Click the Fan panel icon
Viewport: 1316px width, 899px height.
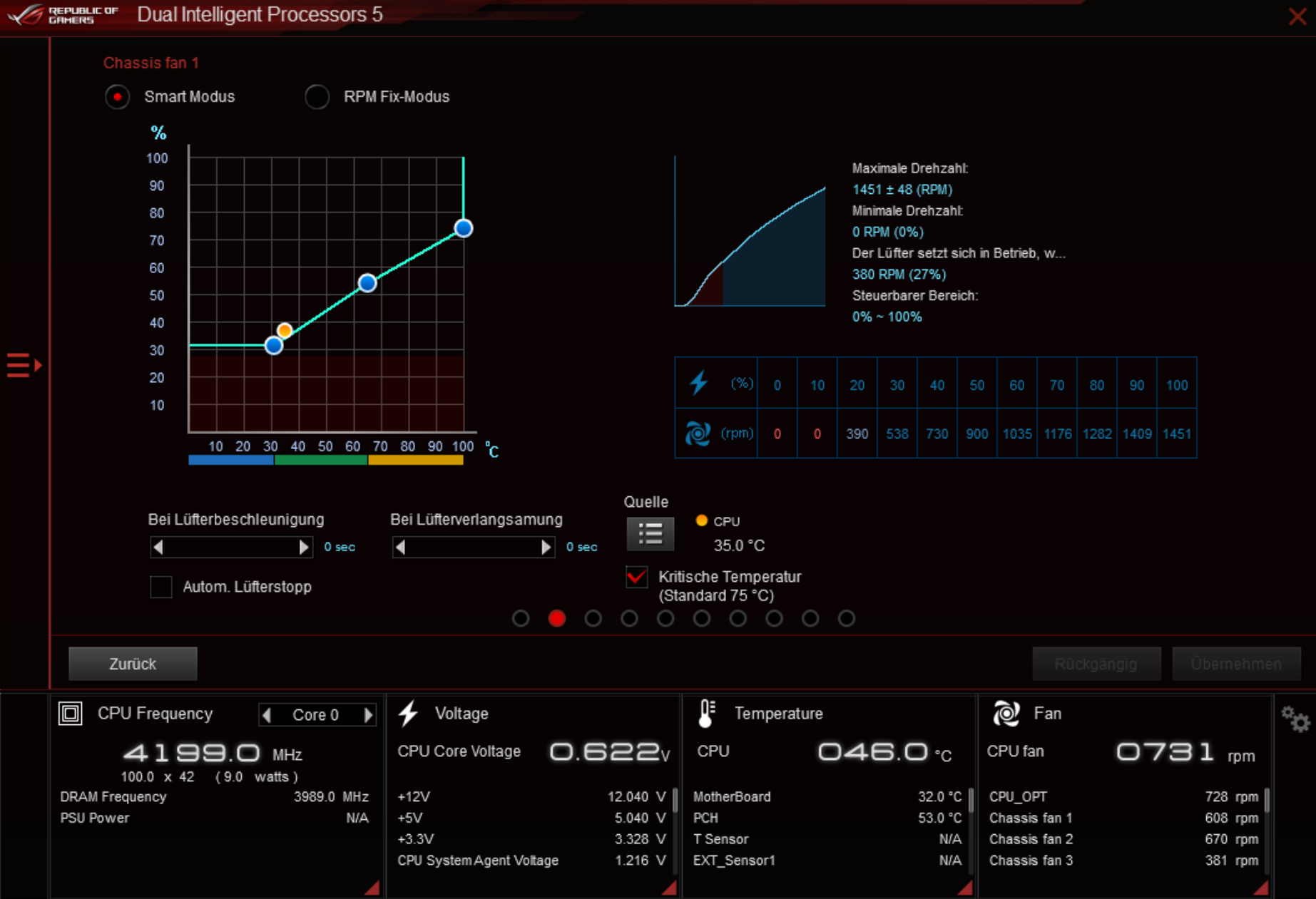coord(1006,714)
